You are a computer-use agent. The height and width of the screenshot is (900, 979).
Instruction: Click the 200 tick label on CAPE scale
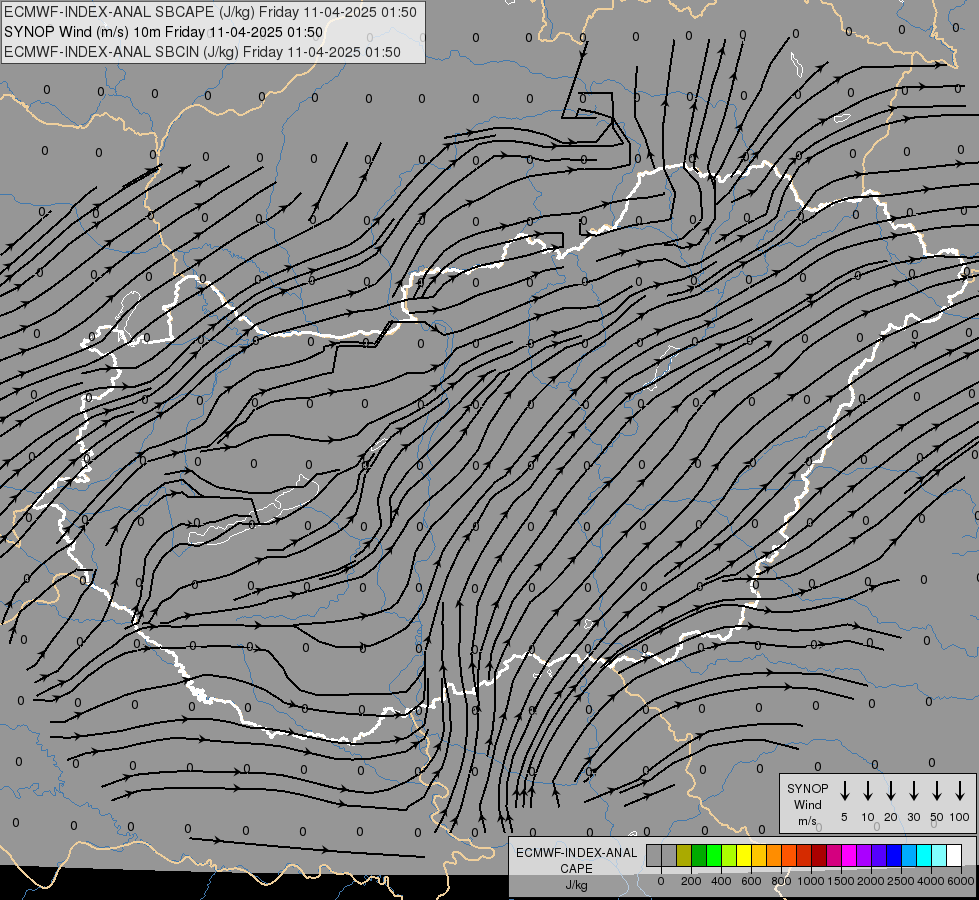click(x=691, y=881)
